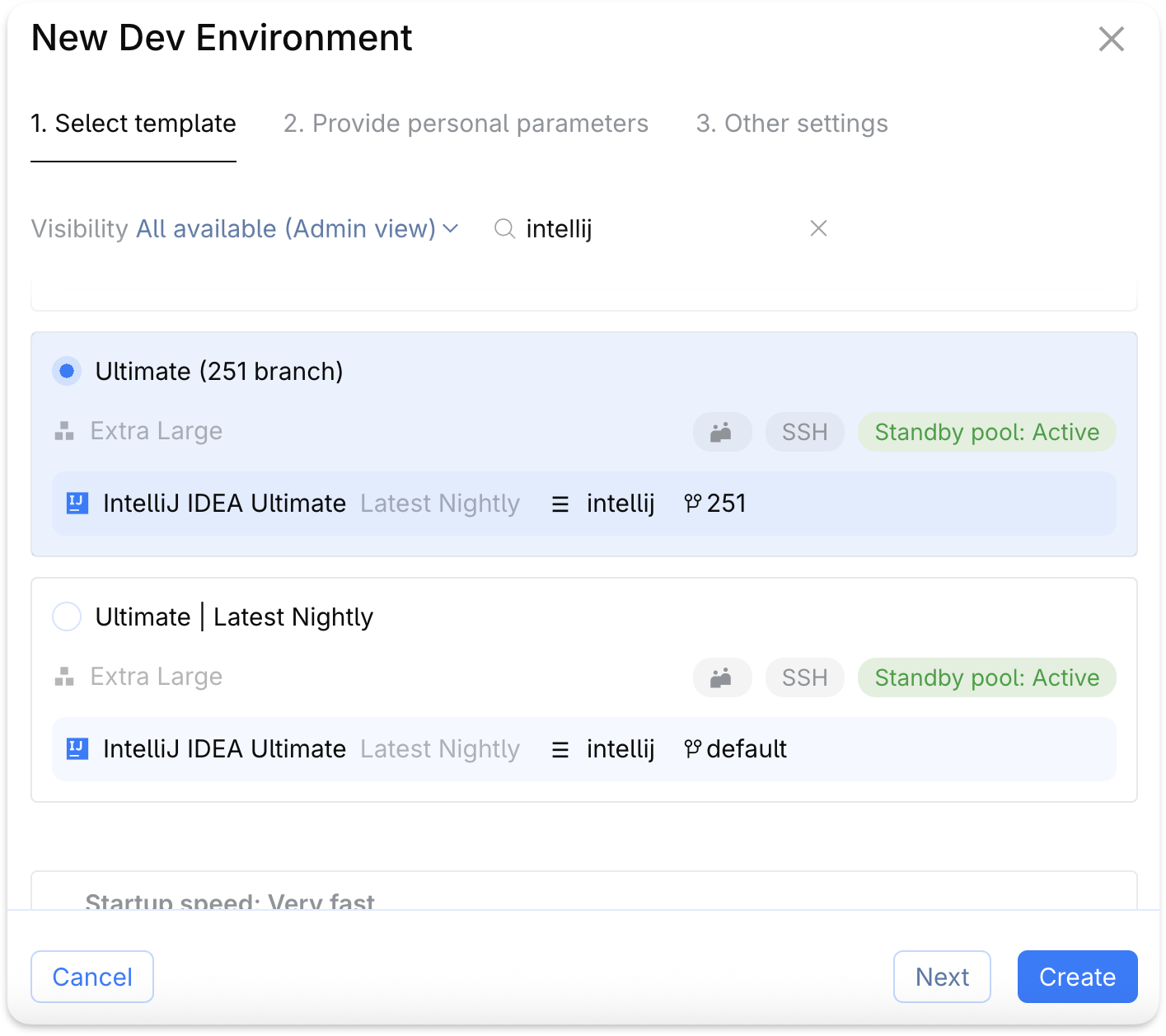The image size is (1166, 1036).
Task: Clear the intellij search field
Action: (818, 228)
